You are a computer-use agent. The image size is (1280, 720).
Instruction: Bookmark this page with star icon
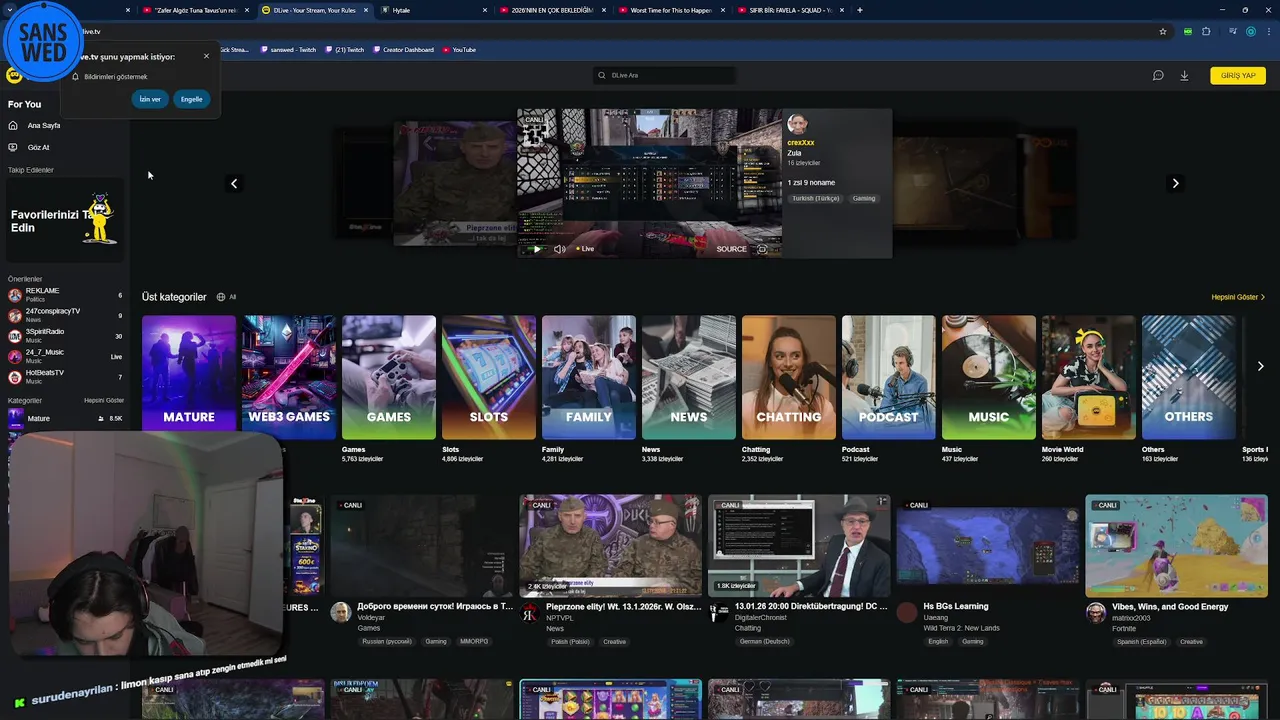click(x=1163, y=31)
